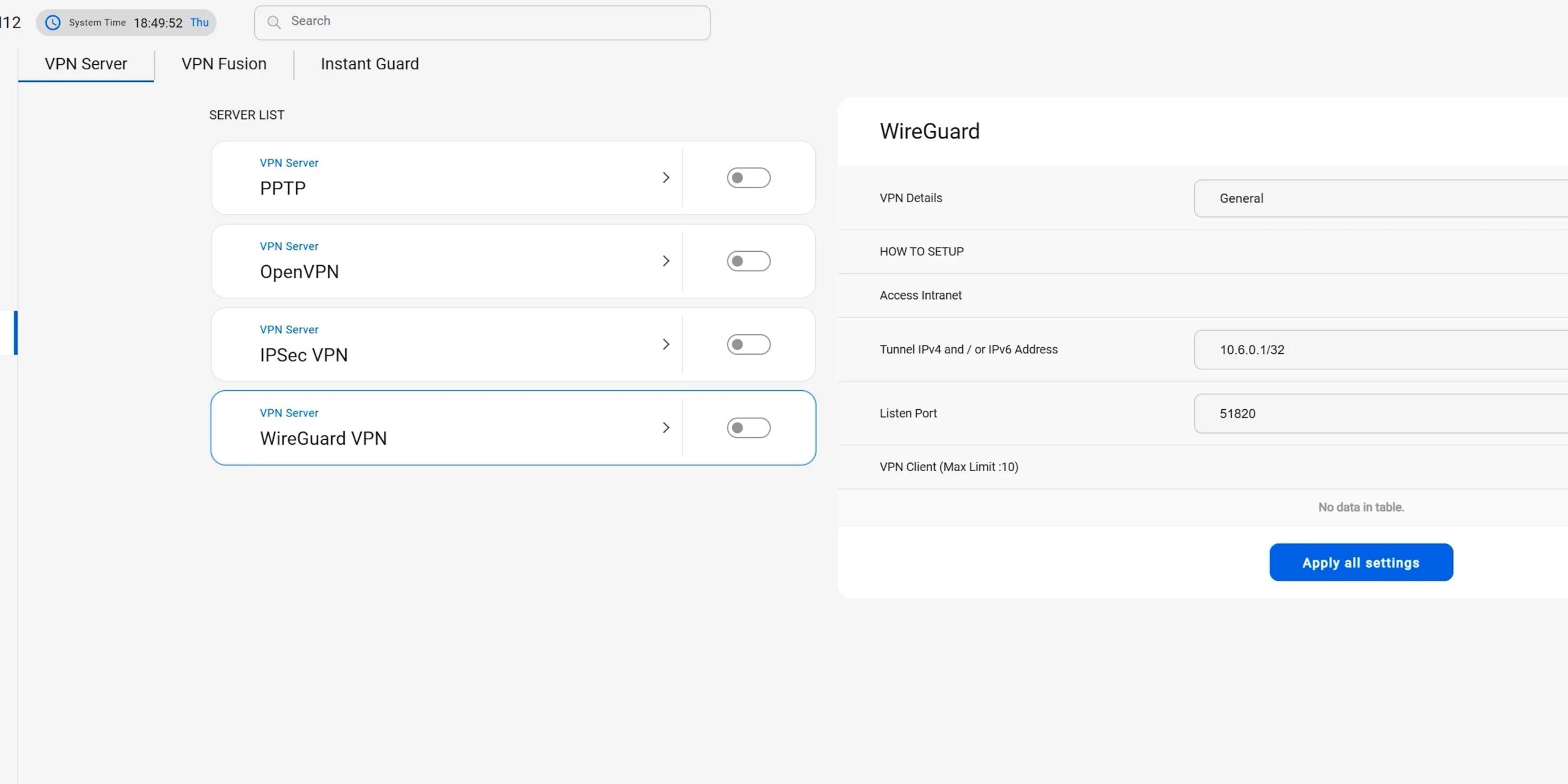Click the SERVER LIST heading
1568x784 pixels.
tap(247, 115)
